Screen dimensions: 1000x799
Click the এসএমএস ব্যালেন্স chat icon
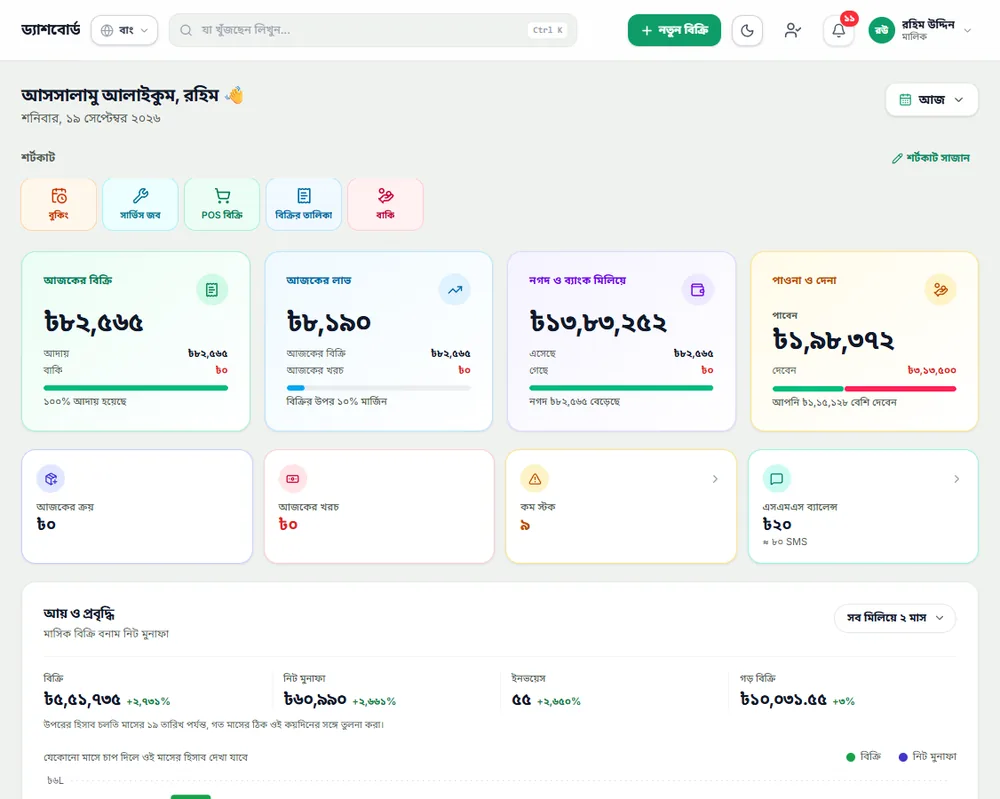777,479
